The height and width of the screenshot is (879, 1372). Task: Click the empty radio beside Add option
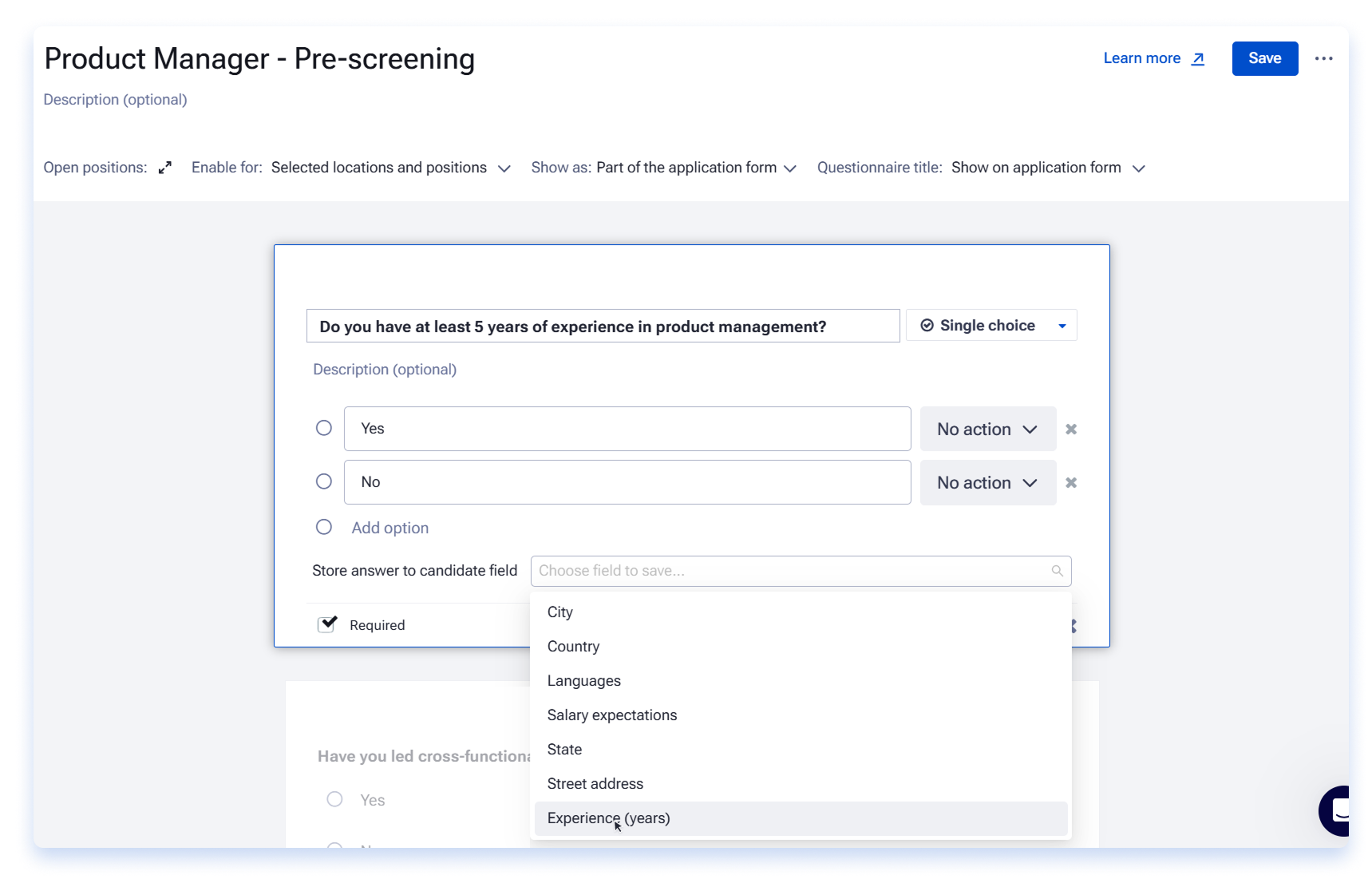[324, 527]
